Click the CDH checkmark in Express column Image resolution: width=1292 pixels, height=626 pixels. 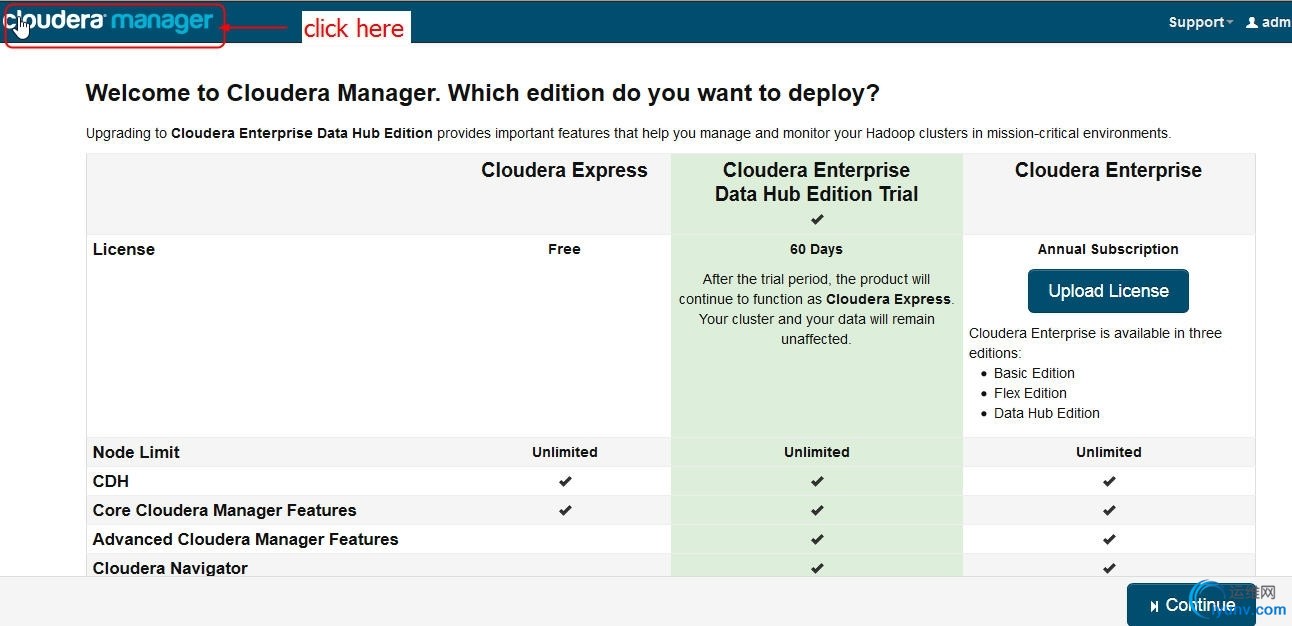565,481
